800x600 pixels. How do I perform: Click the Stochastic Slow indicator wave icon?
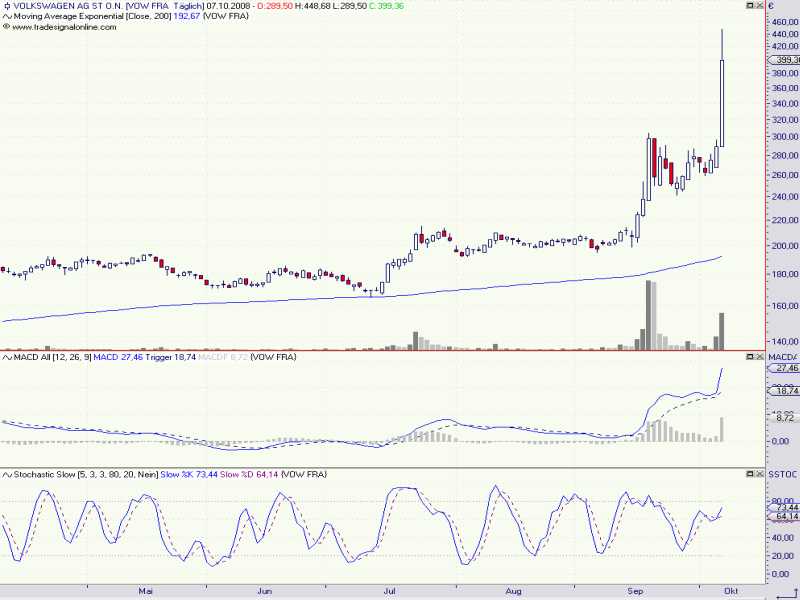point(7,474)
